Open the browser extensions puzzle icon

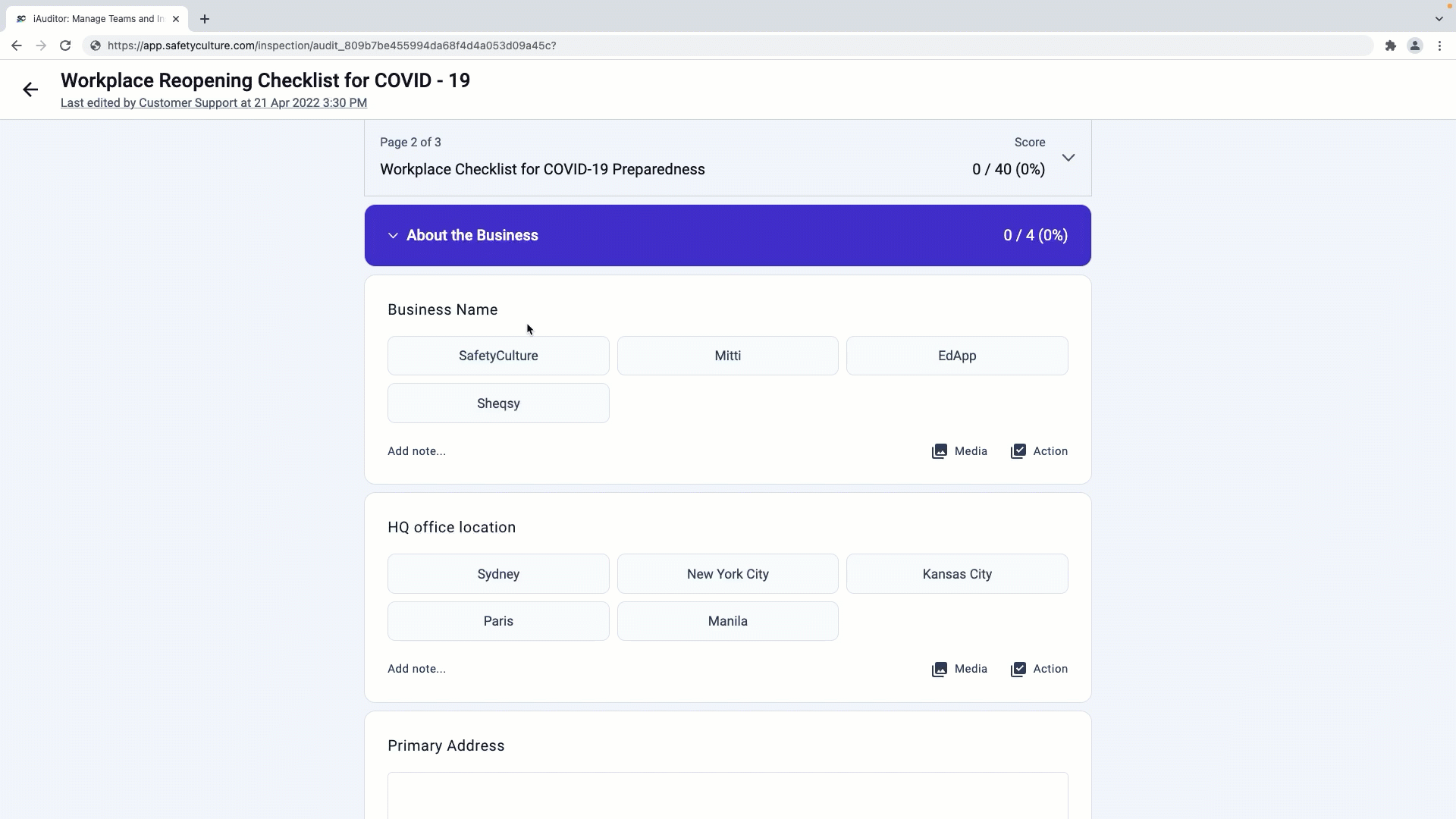coord(1390,45)
